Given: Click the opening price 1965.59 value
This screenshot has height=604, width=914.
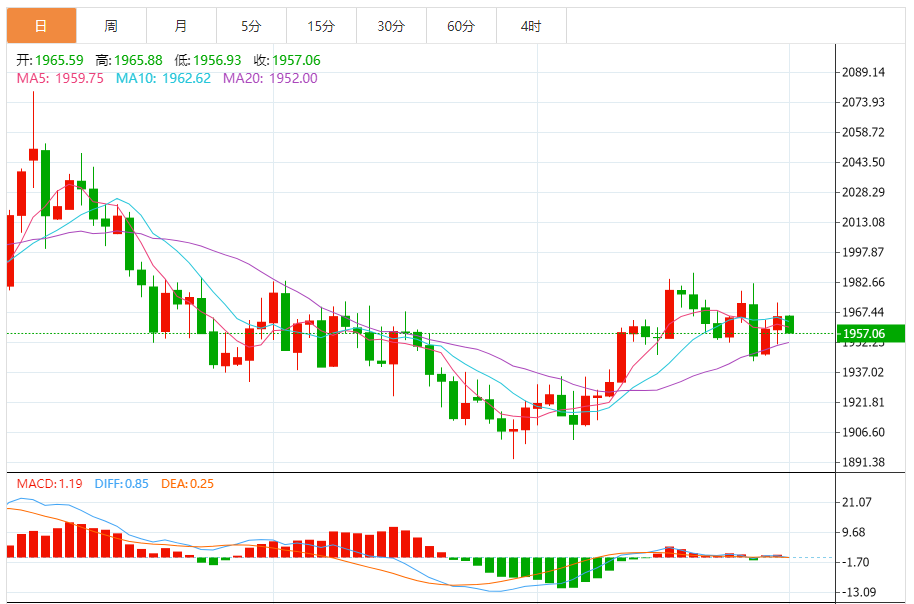Looking at the screenshot, I should [59, 60].
